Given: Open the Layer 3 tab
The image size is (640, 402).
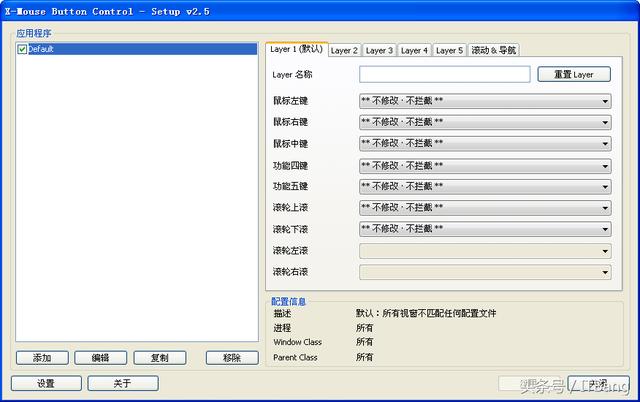Looking at the screenshot, I should [x=379, y=50].
